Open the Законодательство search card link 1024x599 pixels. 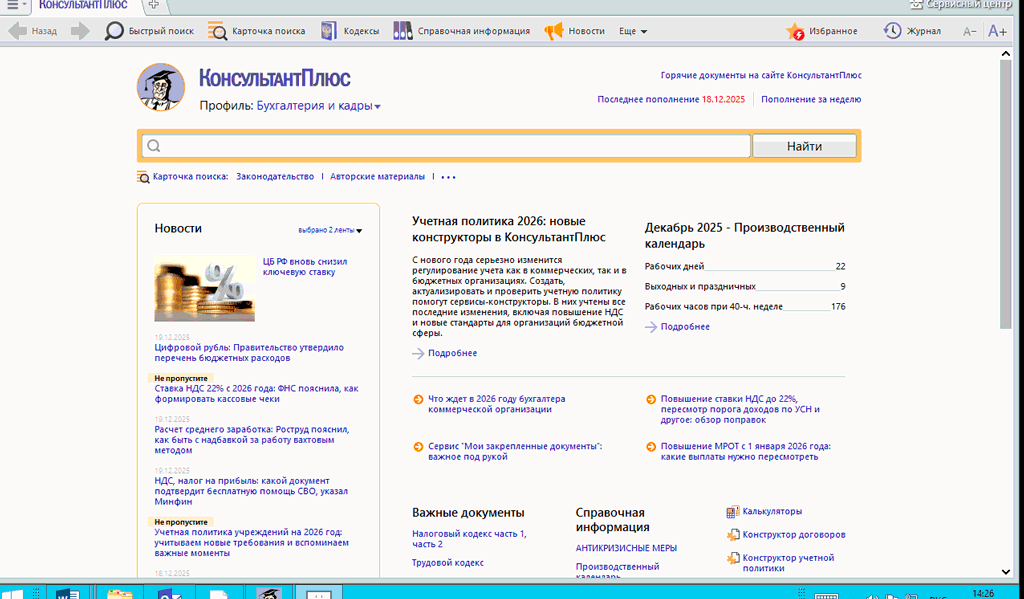point(275,177)
